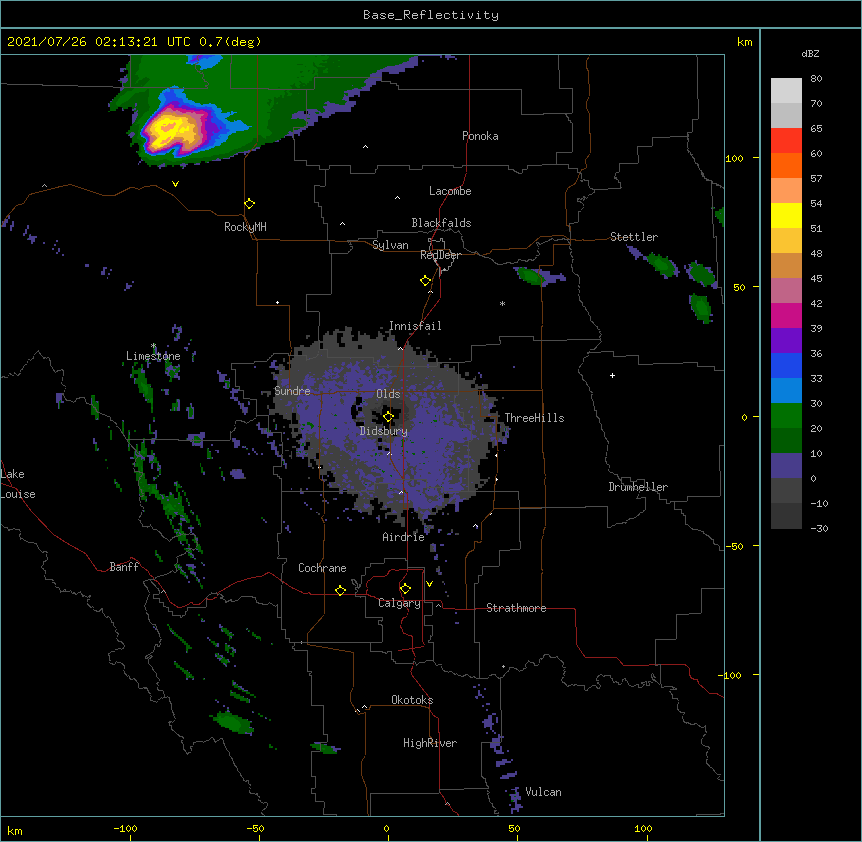
Task: Click the yellow v marker east of Calgary
Action: coord(429,584)
